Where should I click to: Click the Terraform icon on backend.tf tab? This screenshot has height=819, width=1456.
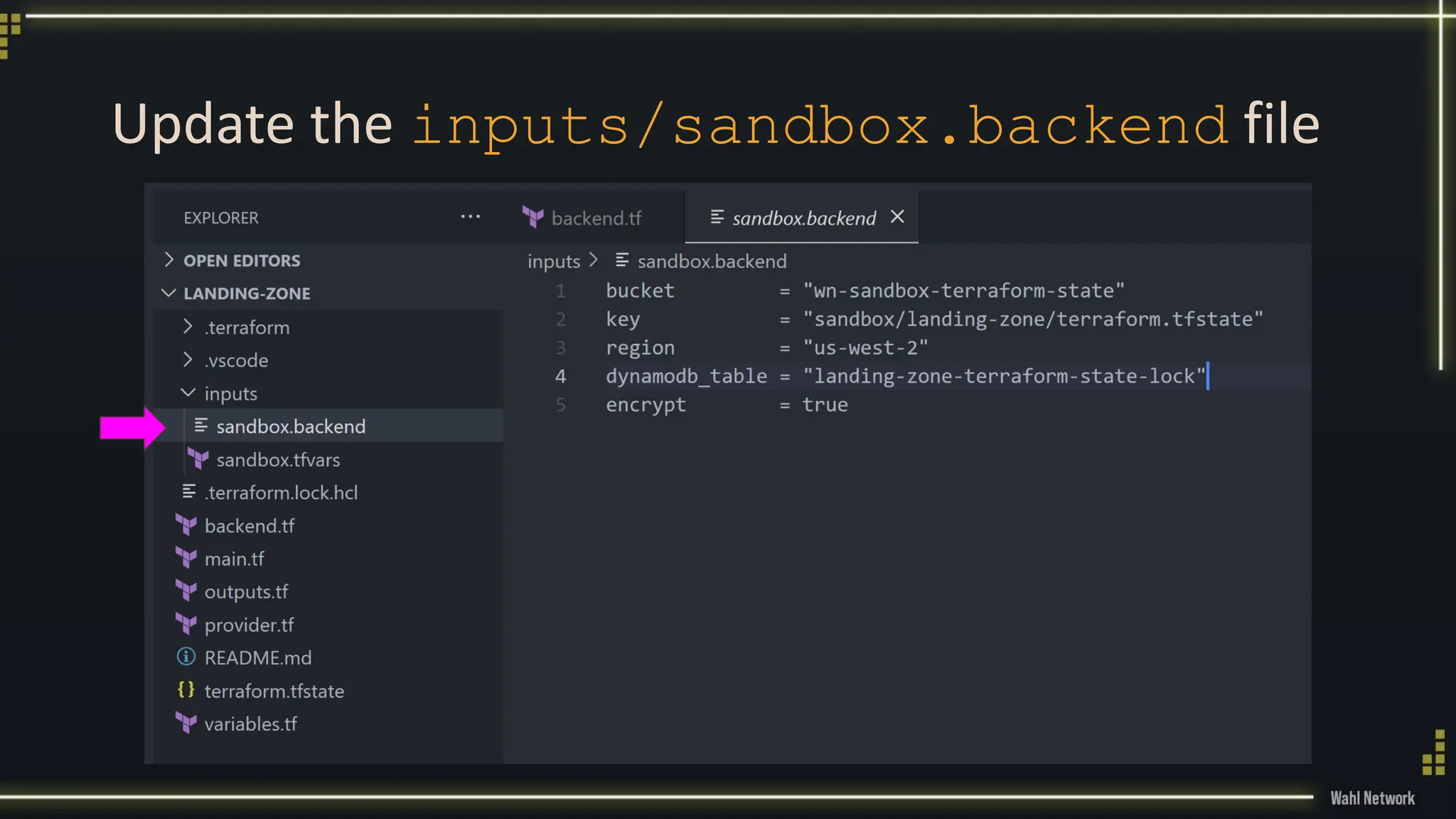coord(532,217)
